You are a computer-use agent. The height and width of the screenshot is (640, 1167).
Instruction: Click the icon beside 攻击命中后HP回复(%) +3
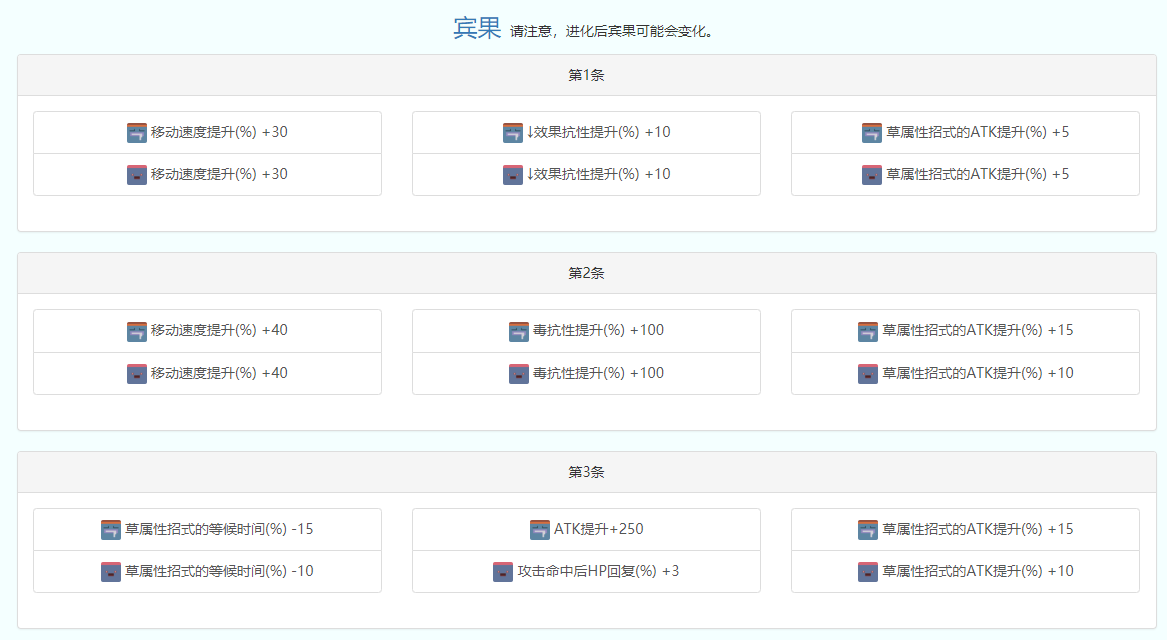[x=503, y=572]
